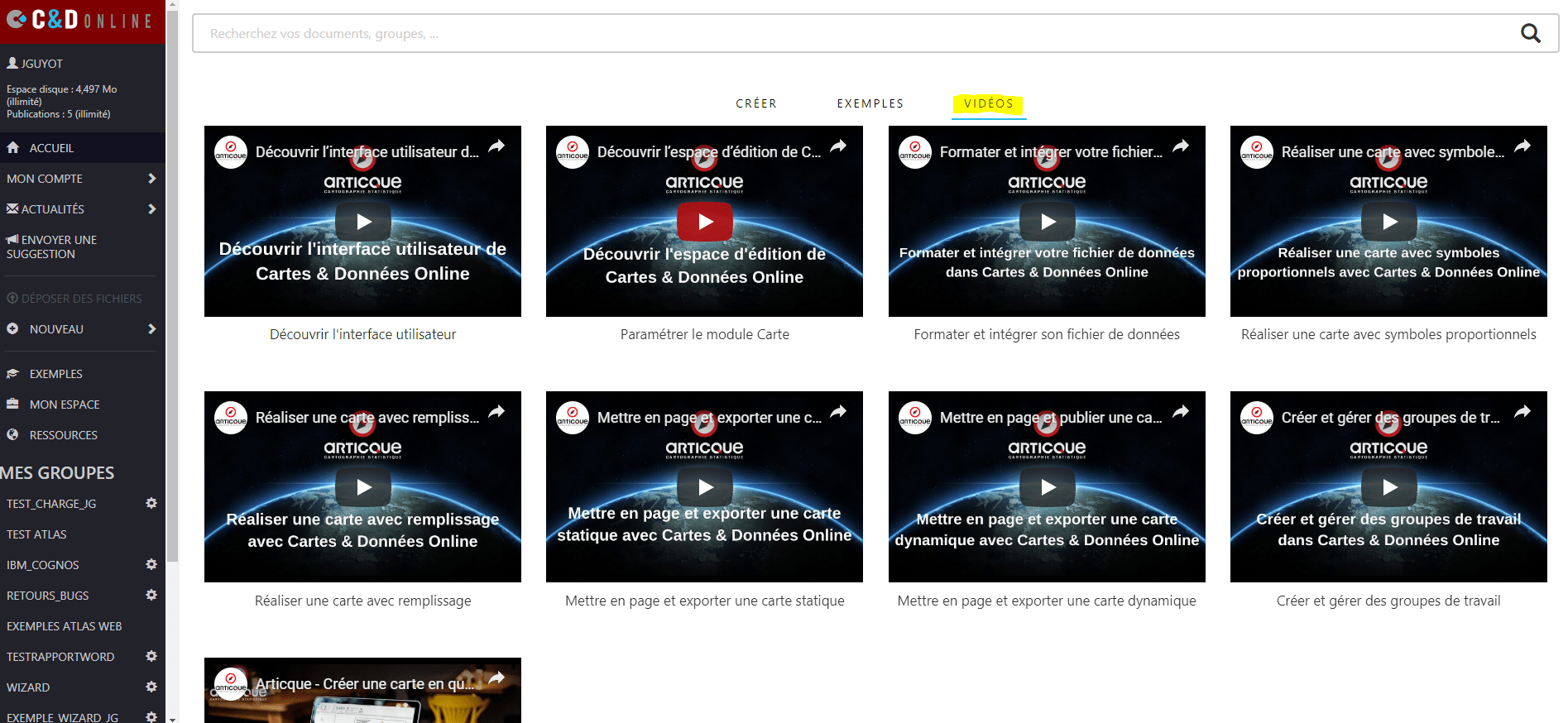The height and width of the screenshot is (723, 1568).
Task: Switch to the Créer tab
Action: pyautogui.click(x=756, y=103)
